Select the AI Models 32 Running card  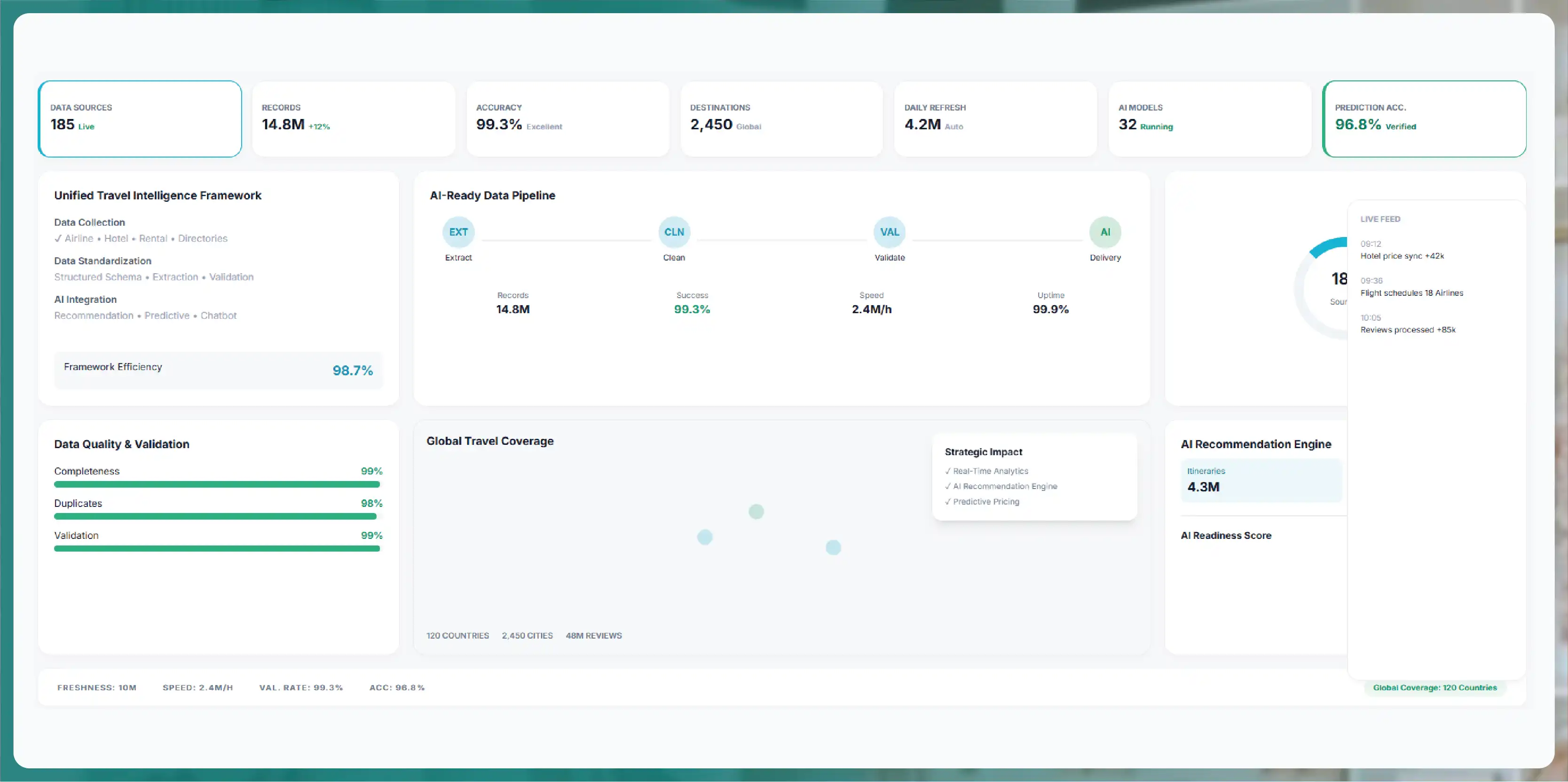tap(1210, 118)
